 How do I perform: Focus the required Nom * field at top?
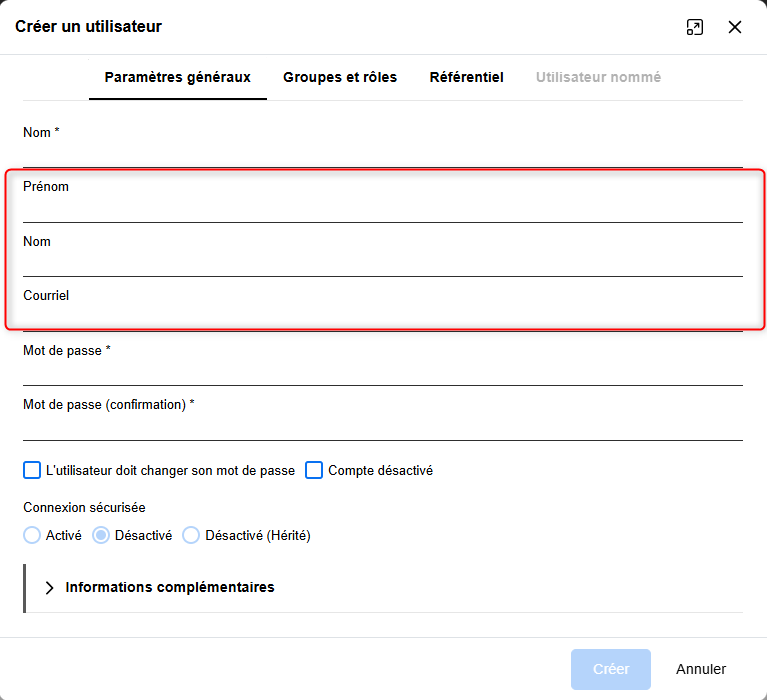coord(382,154)
